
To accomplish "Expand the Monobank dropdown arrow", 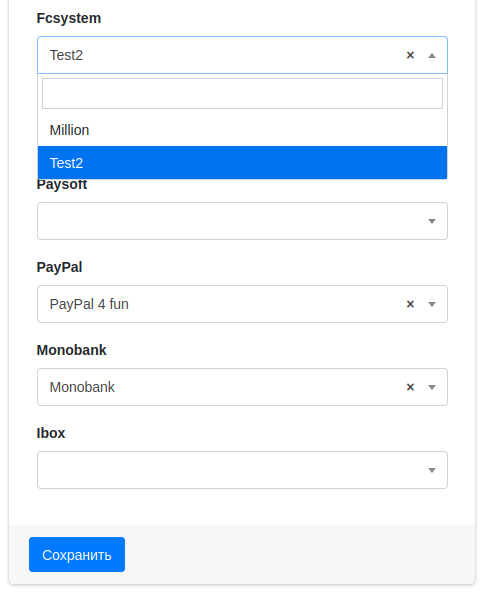I will (x=432, y=387).
